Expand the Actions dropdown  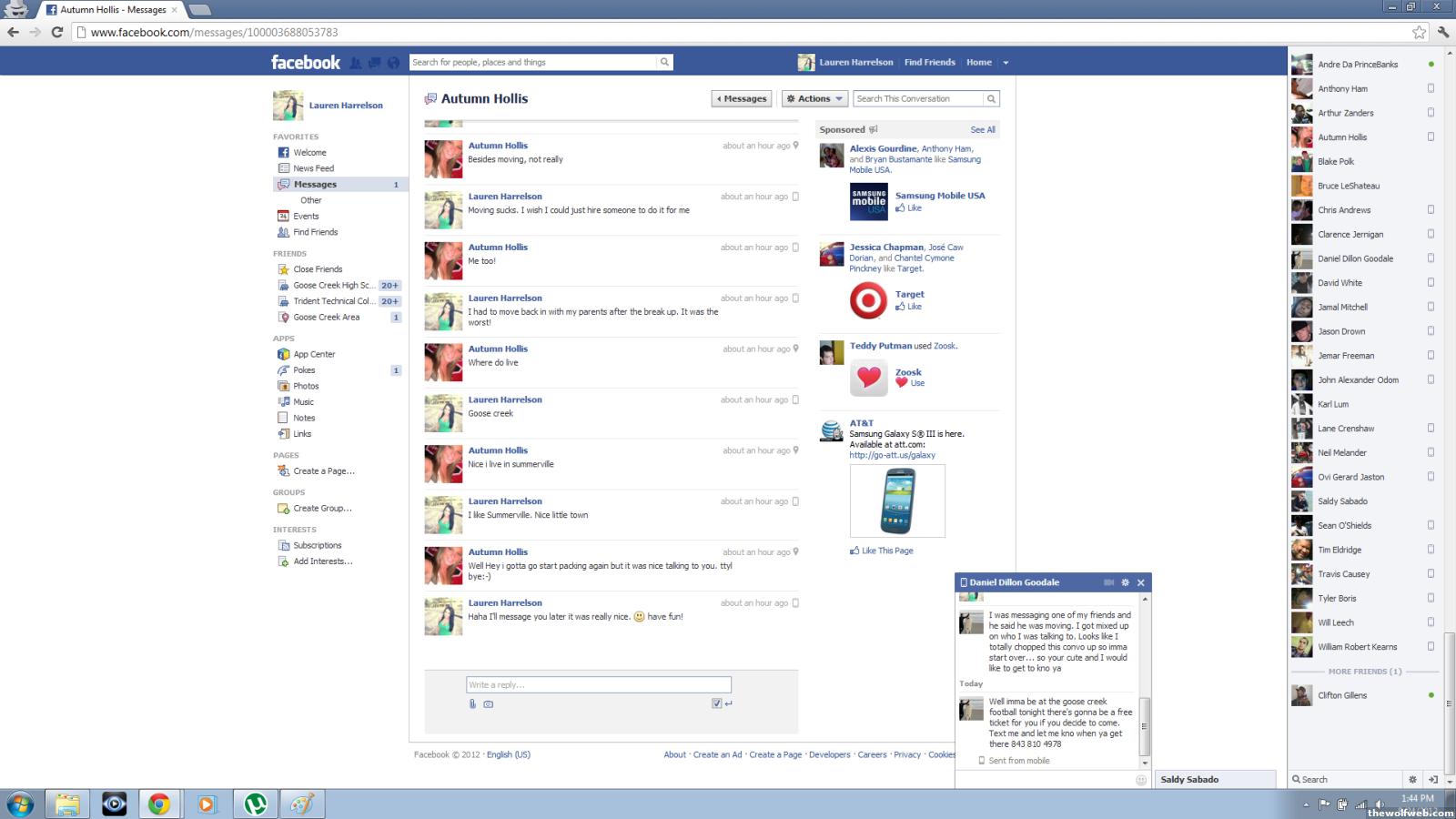pos(814,98)
